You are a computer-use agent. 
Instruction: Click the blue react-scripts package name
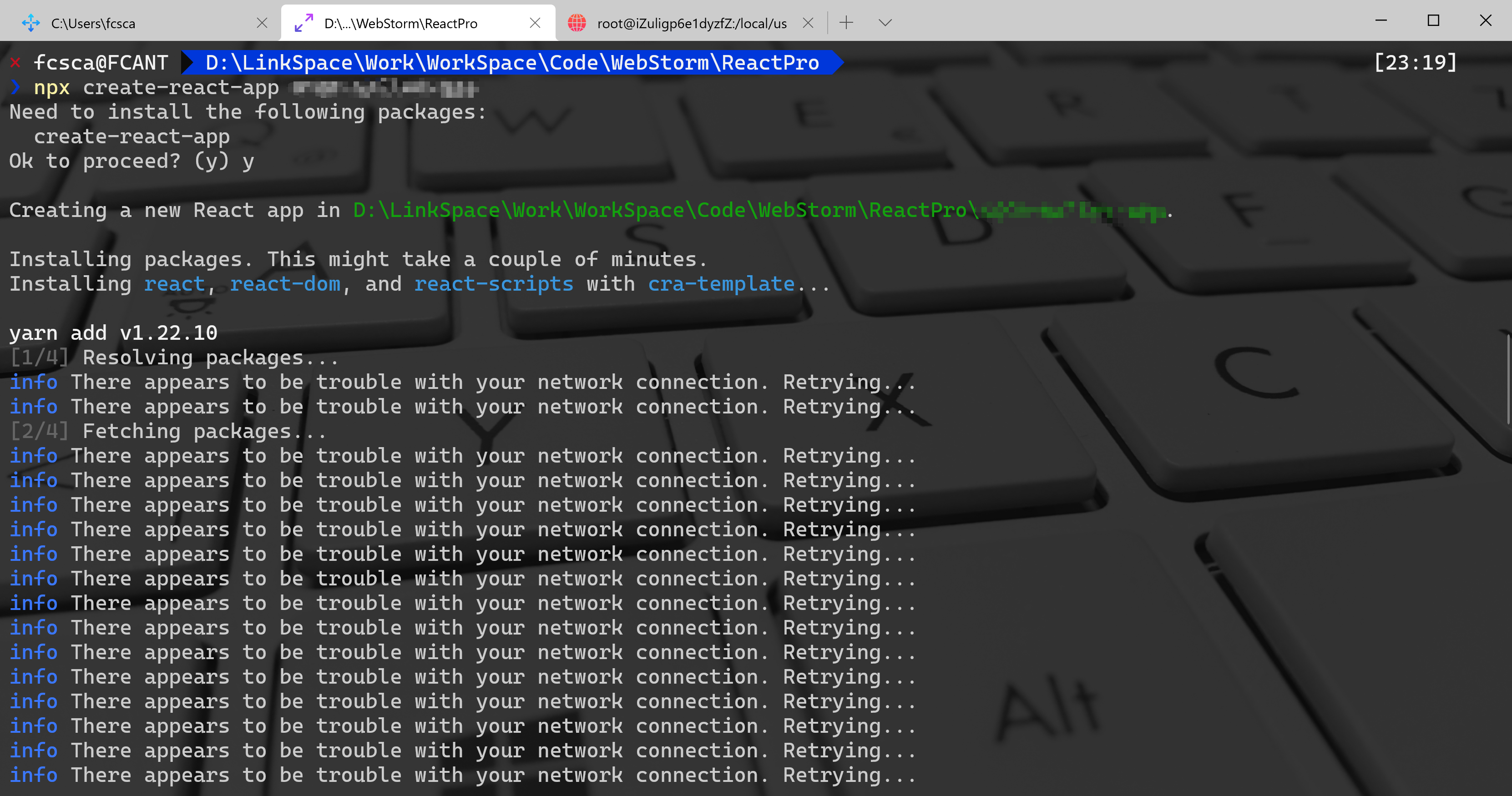493,284
